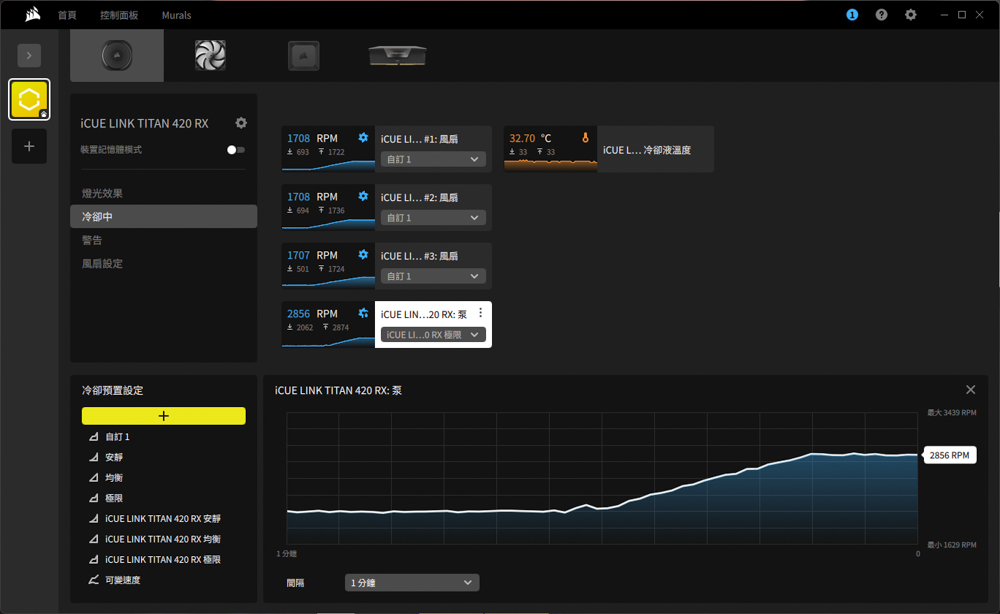The height and width of the screenshot is (614, 1000).
Task: Click the 2856 RPM graph value label
Action: 950,455
